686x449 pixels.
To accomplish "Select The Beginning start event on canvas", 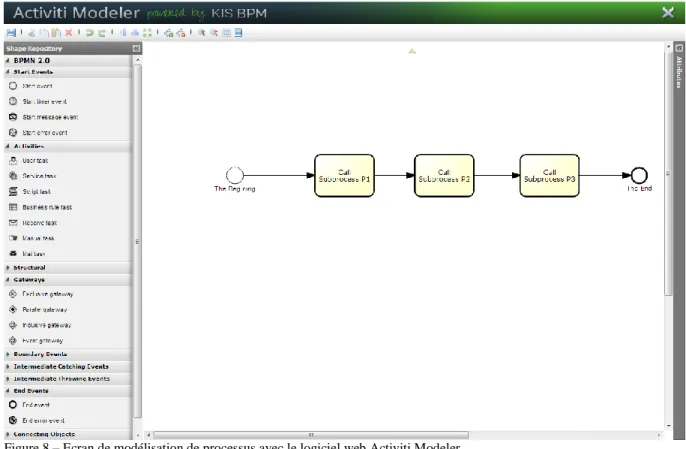I will point(235,175).
